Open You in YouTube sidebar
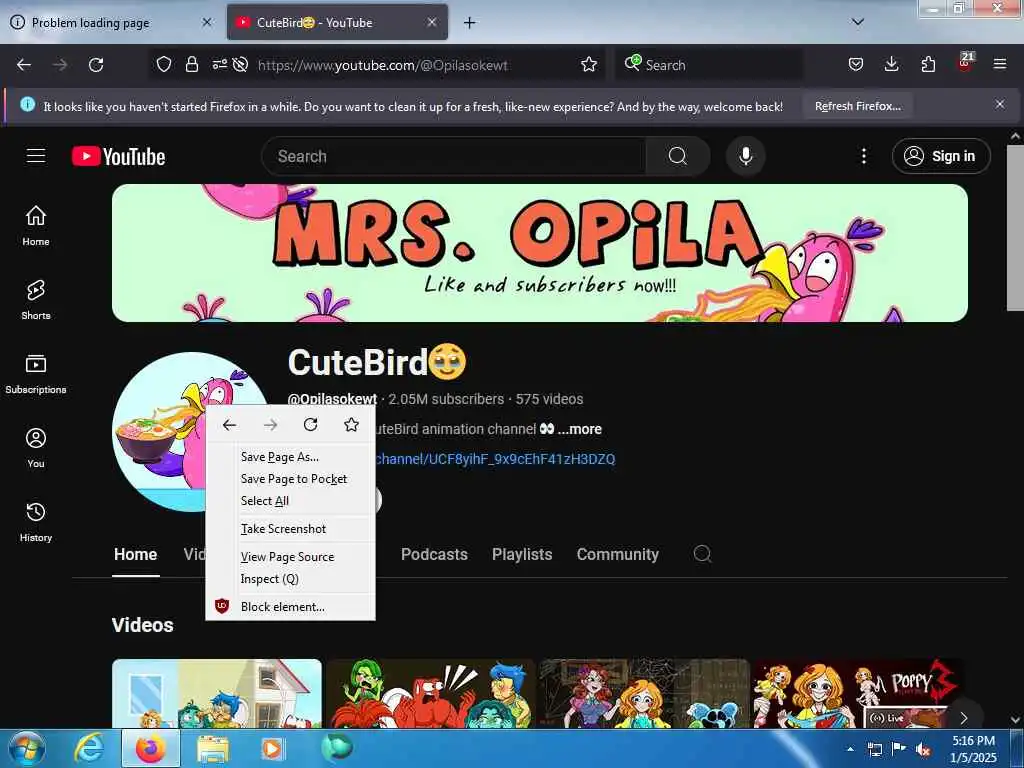 (x=36, y=448)
